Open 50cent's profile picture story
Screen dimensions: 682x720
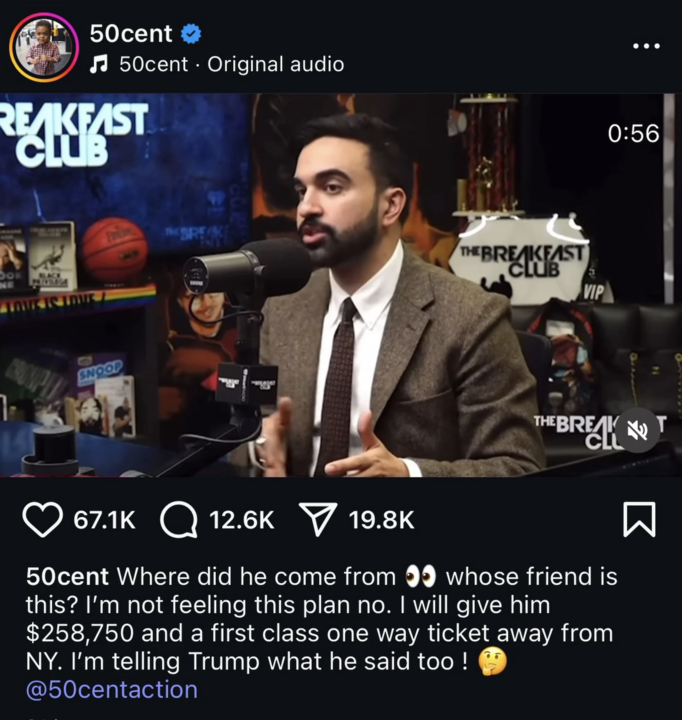tap(44, 47)
